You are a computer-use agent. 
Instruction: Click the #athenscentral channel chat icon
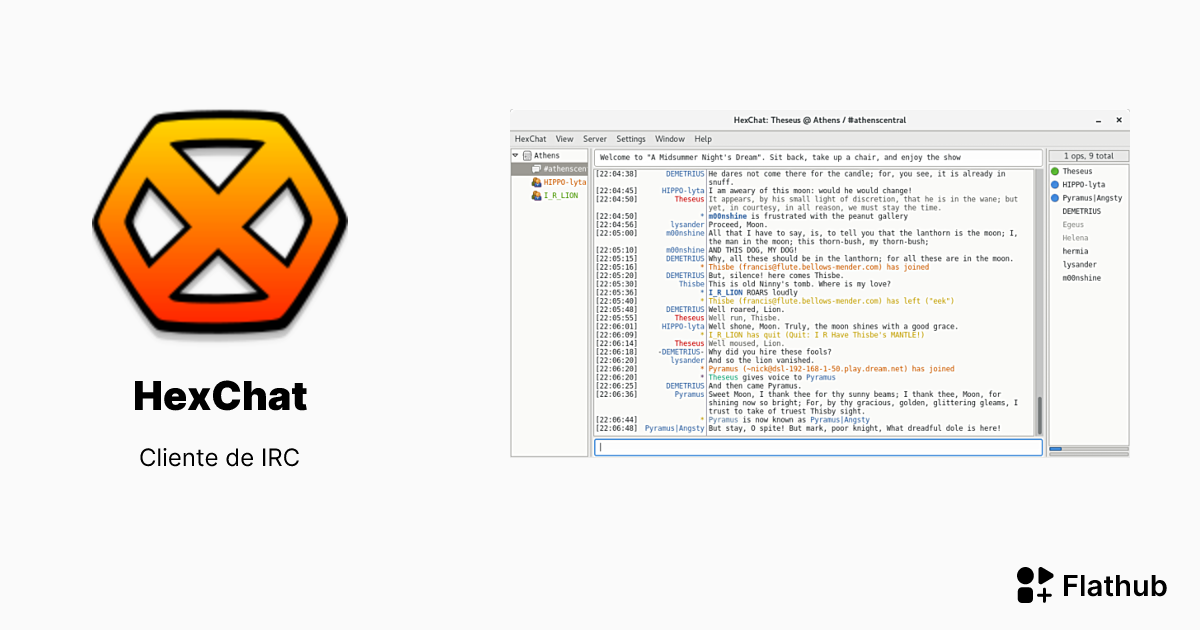point(536,169)
